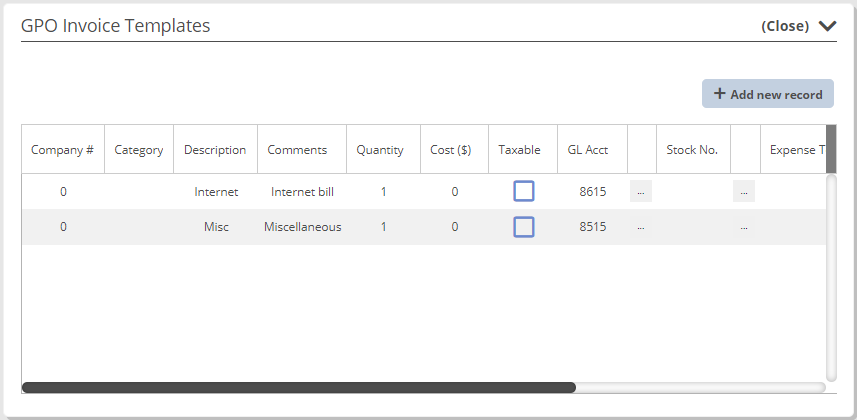Sort by Description column header

coord(215,150)
